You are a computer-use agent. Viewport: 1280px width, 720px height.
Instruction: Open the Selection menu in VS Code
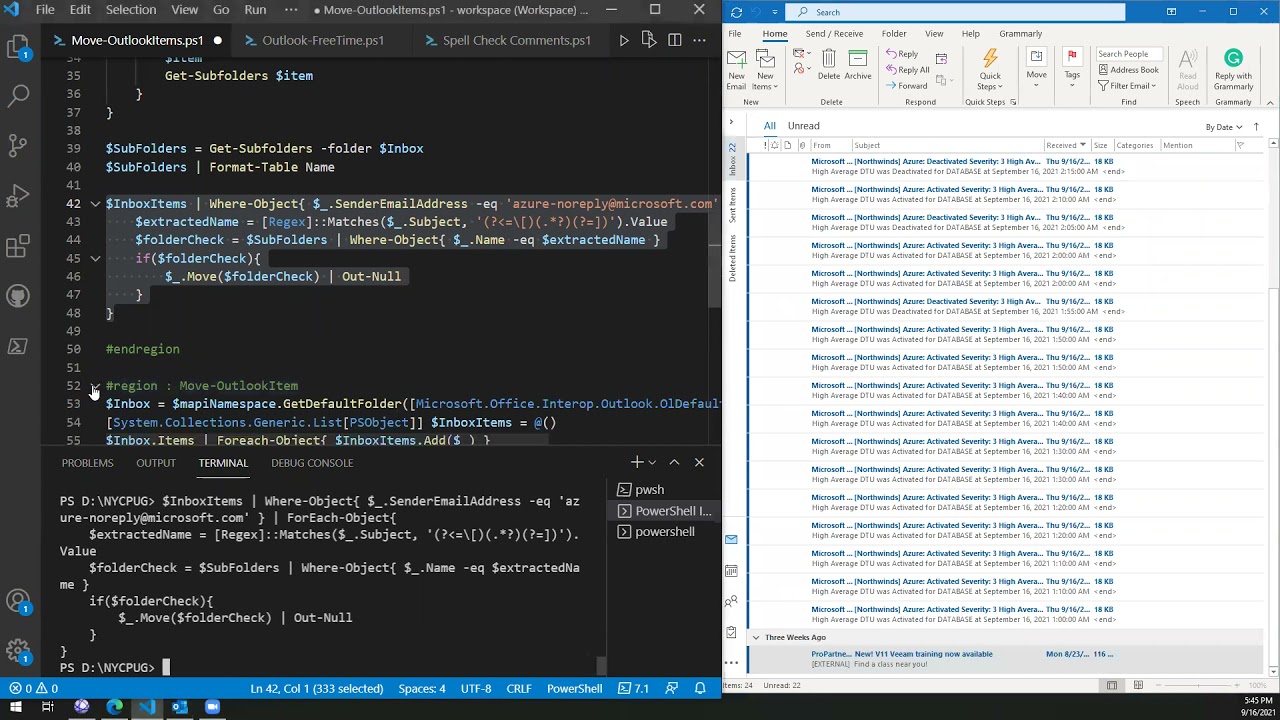tap(131, 10)
